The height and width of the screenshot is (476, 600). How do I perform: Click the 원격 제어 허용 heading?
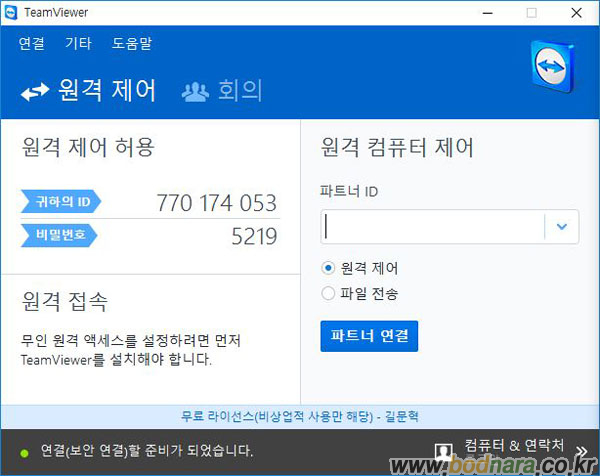pos(88,147)
